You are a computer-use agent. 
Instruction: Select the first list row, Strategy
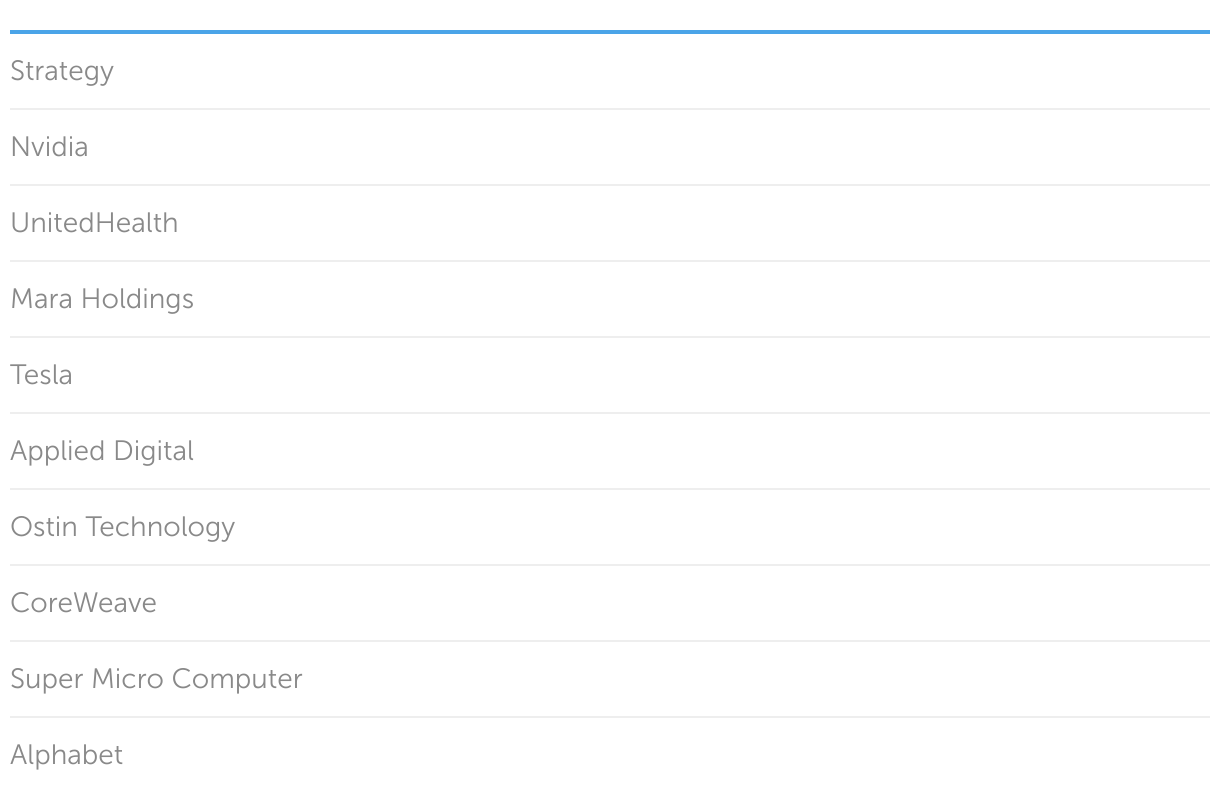click(610, 71)
